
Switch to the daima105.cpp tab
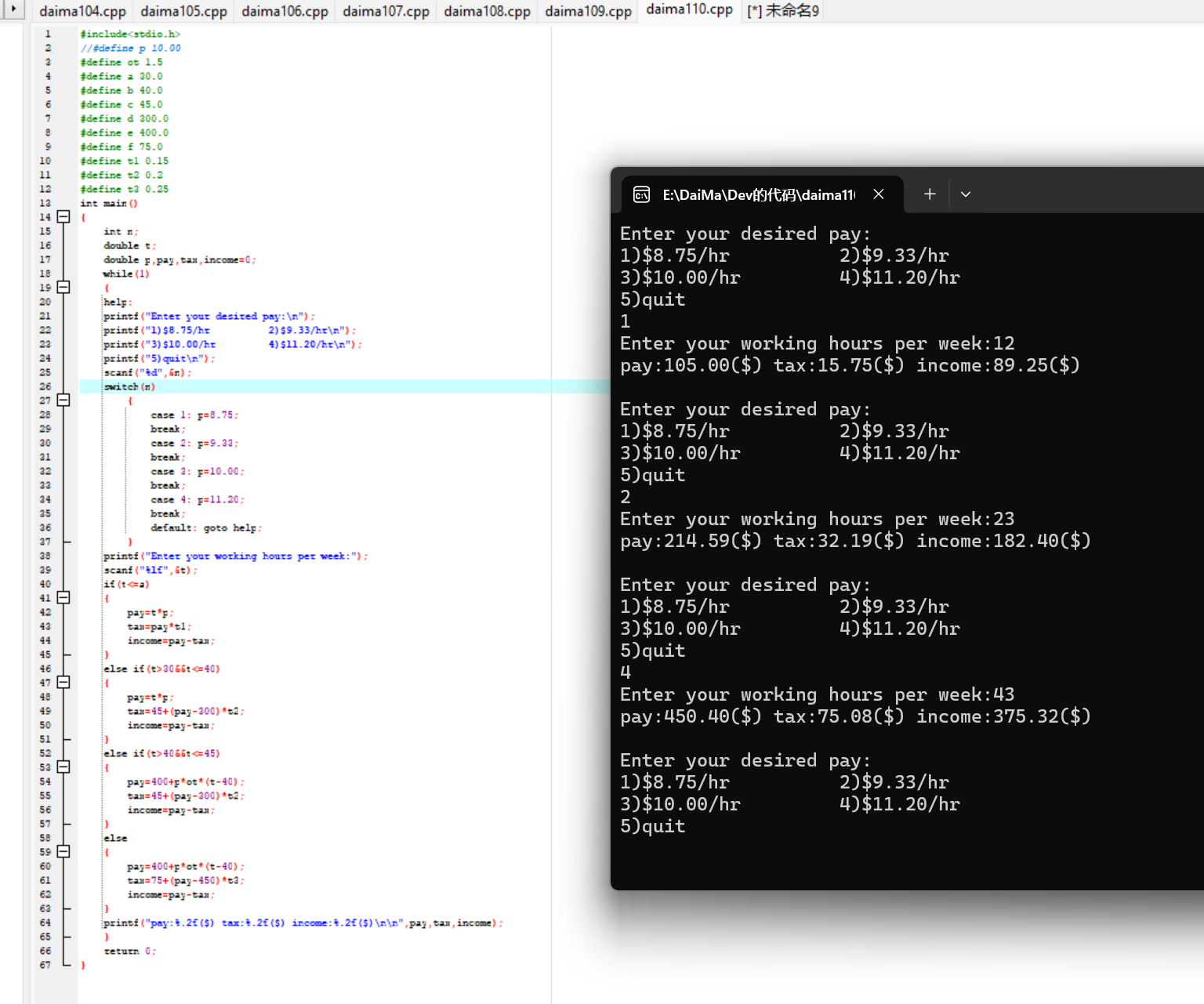click(183, 11)
